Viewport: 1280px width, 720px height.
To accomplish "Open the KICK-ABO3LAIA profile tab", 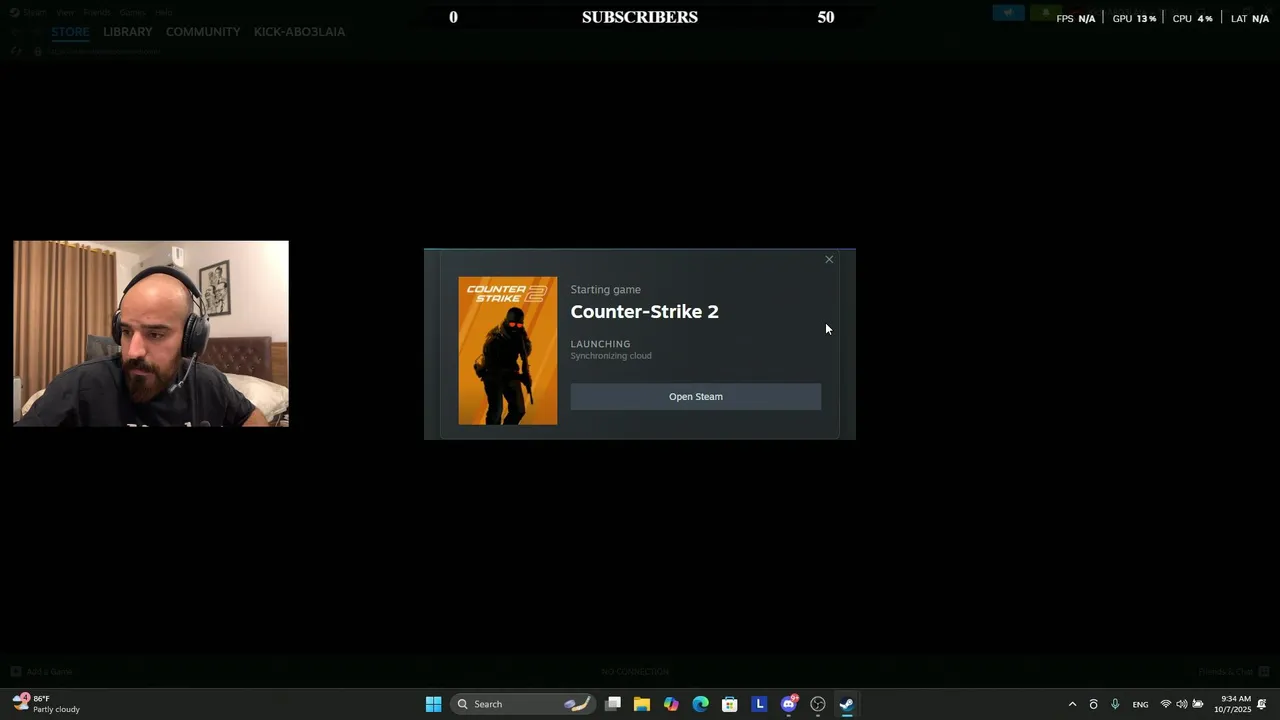I will pyautogui.click(x=299, y=32).
